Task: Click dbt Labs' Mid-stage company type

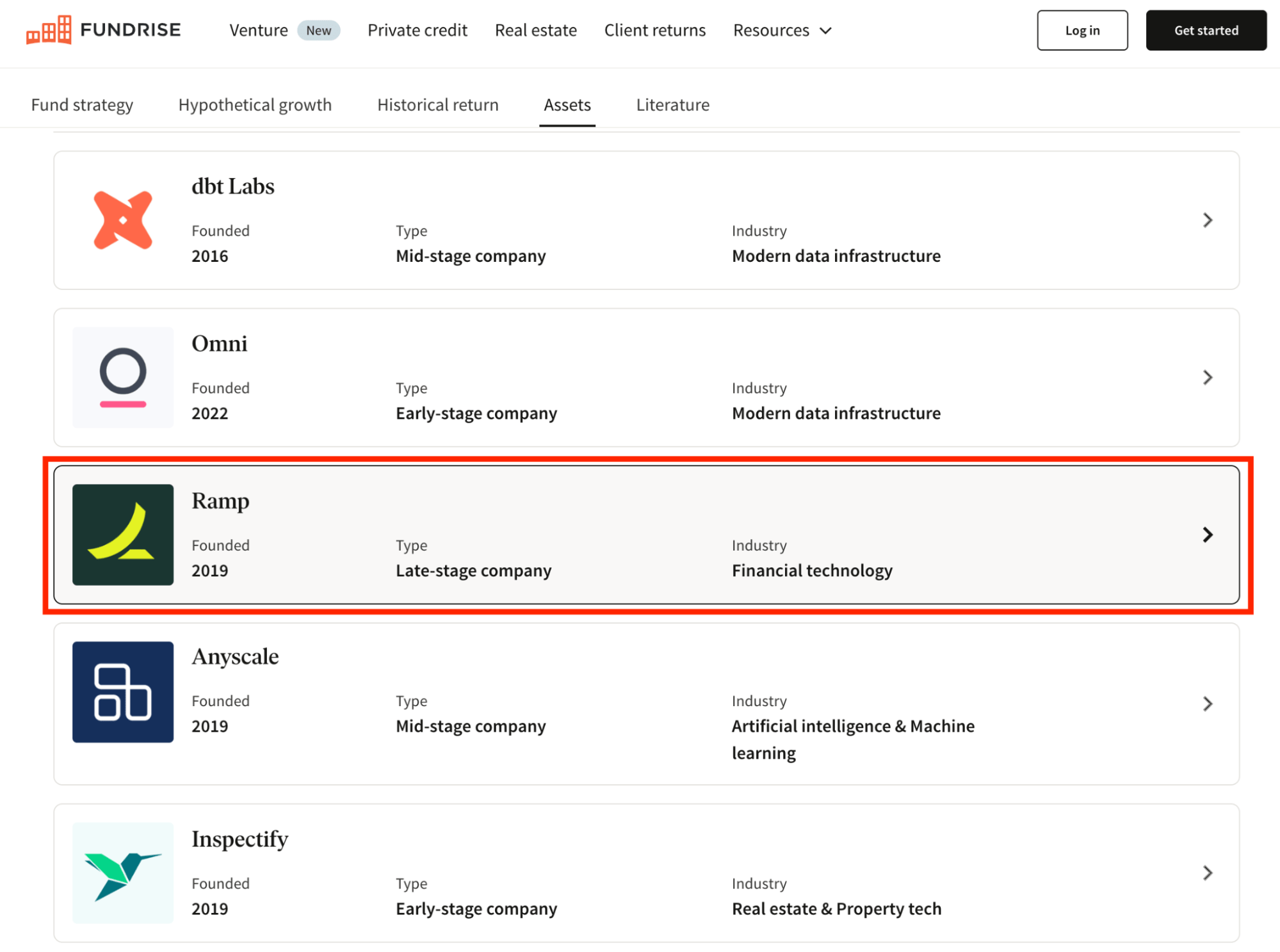Action: (x=471, y=256)
